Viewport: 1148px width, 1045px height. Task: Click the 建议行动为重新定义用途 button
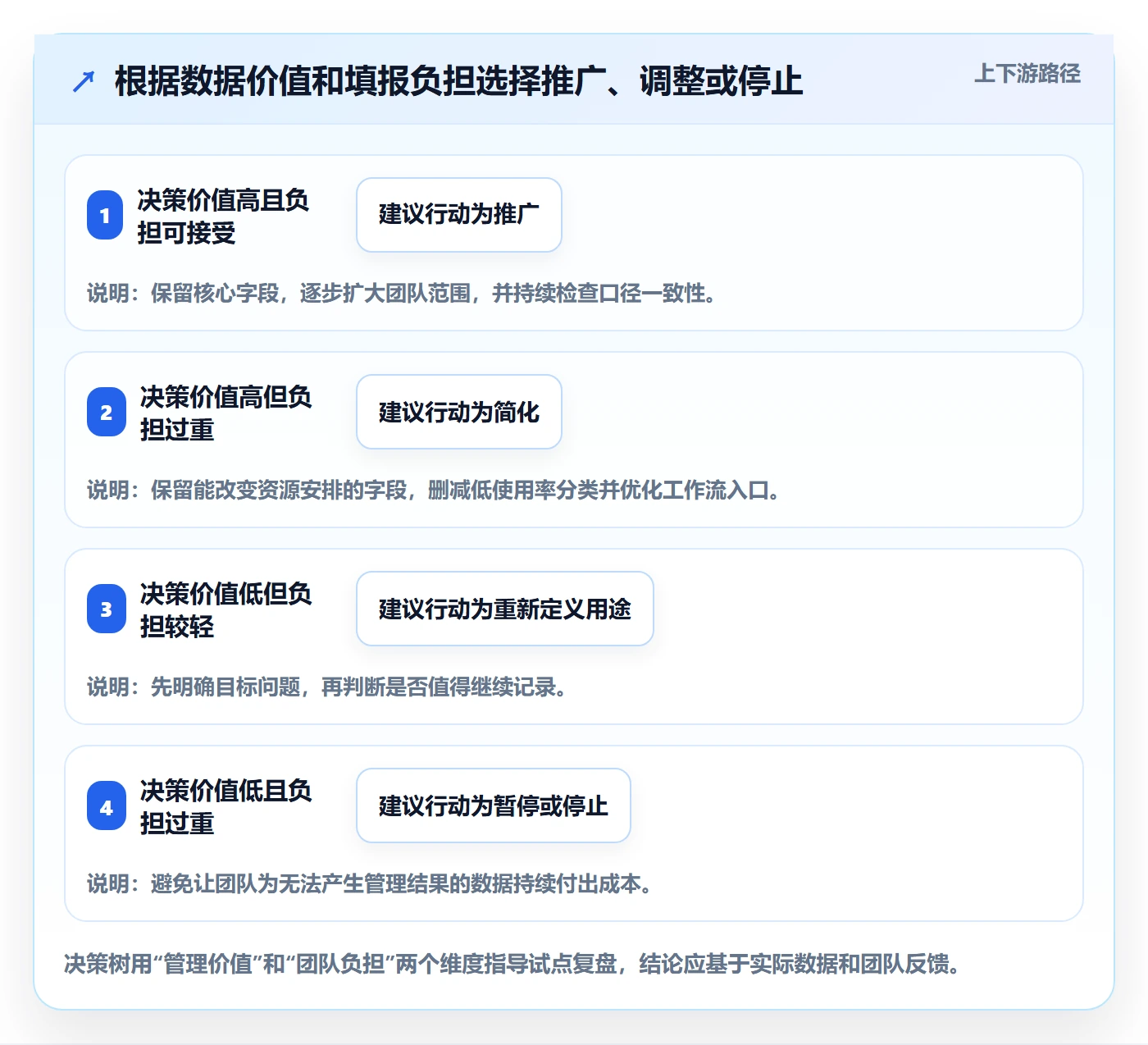pyautogui.click(x=505, y=609)
